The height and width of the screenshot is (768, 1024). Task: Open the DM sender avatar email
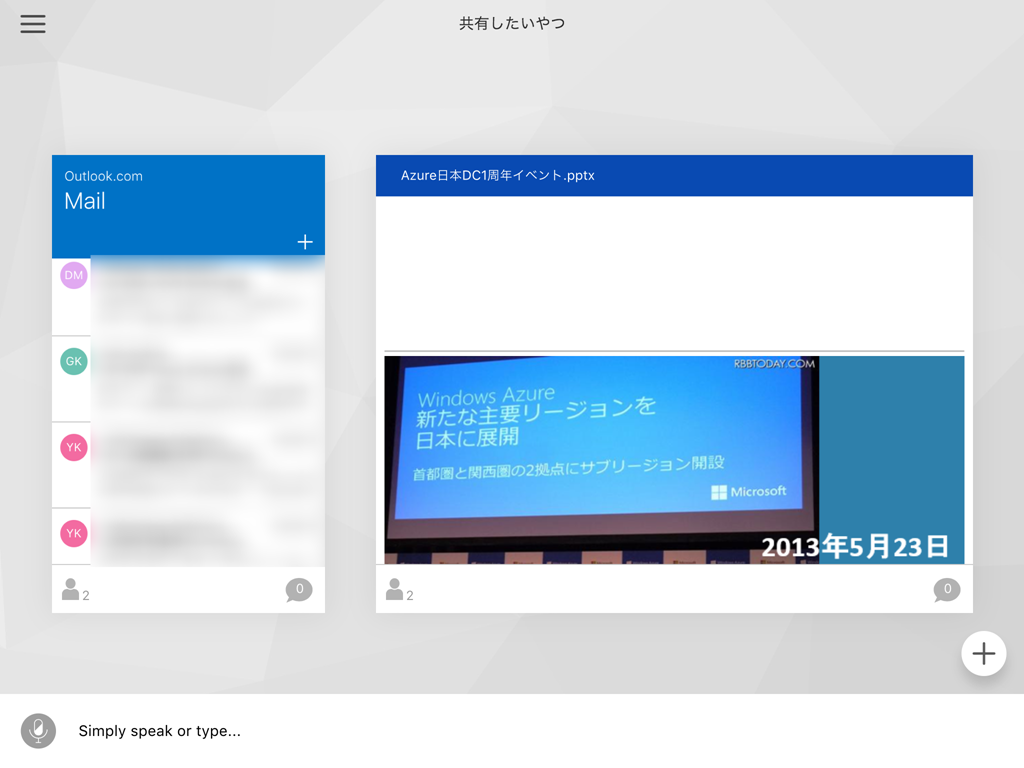pyautogui.click(x=74, y=275)
